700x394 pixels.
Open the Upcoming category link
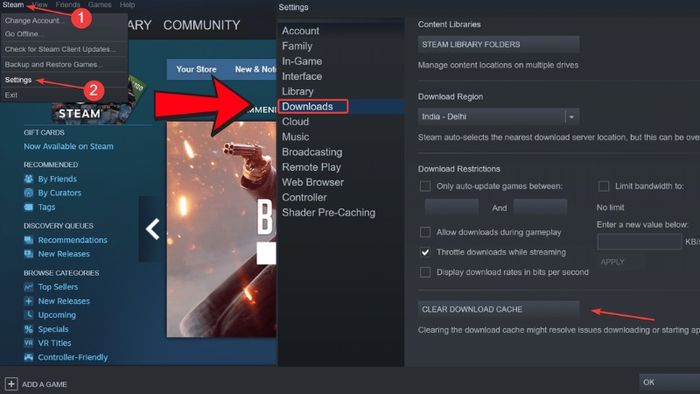coord(57,315)
